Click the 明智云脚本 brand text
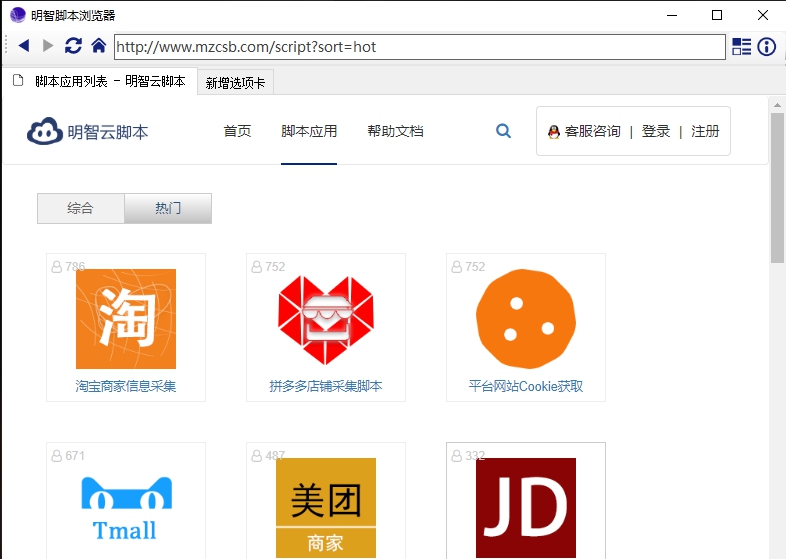The image size is (786, 559). point(108,132)
